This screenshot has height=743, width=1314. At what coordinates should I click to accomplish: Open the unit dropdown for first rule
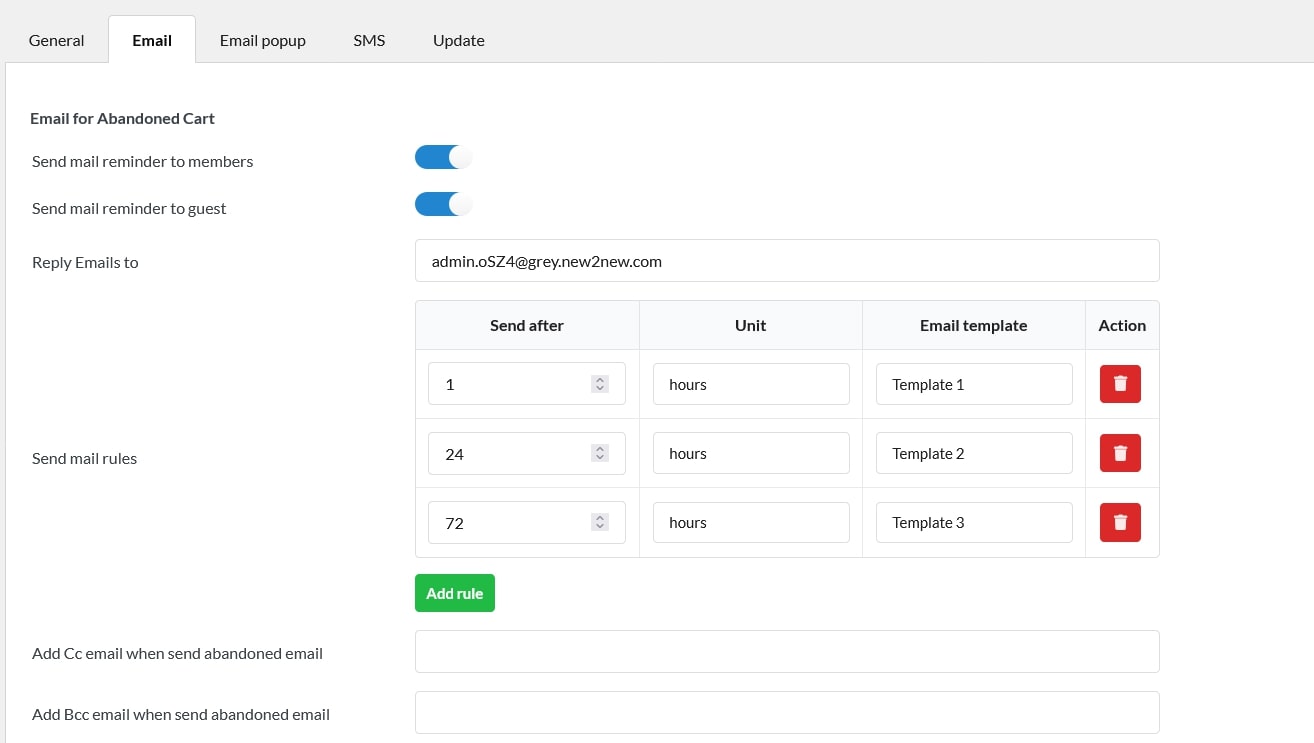click(750, 384)
